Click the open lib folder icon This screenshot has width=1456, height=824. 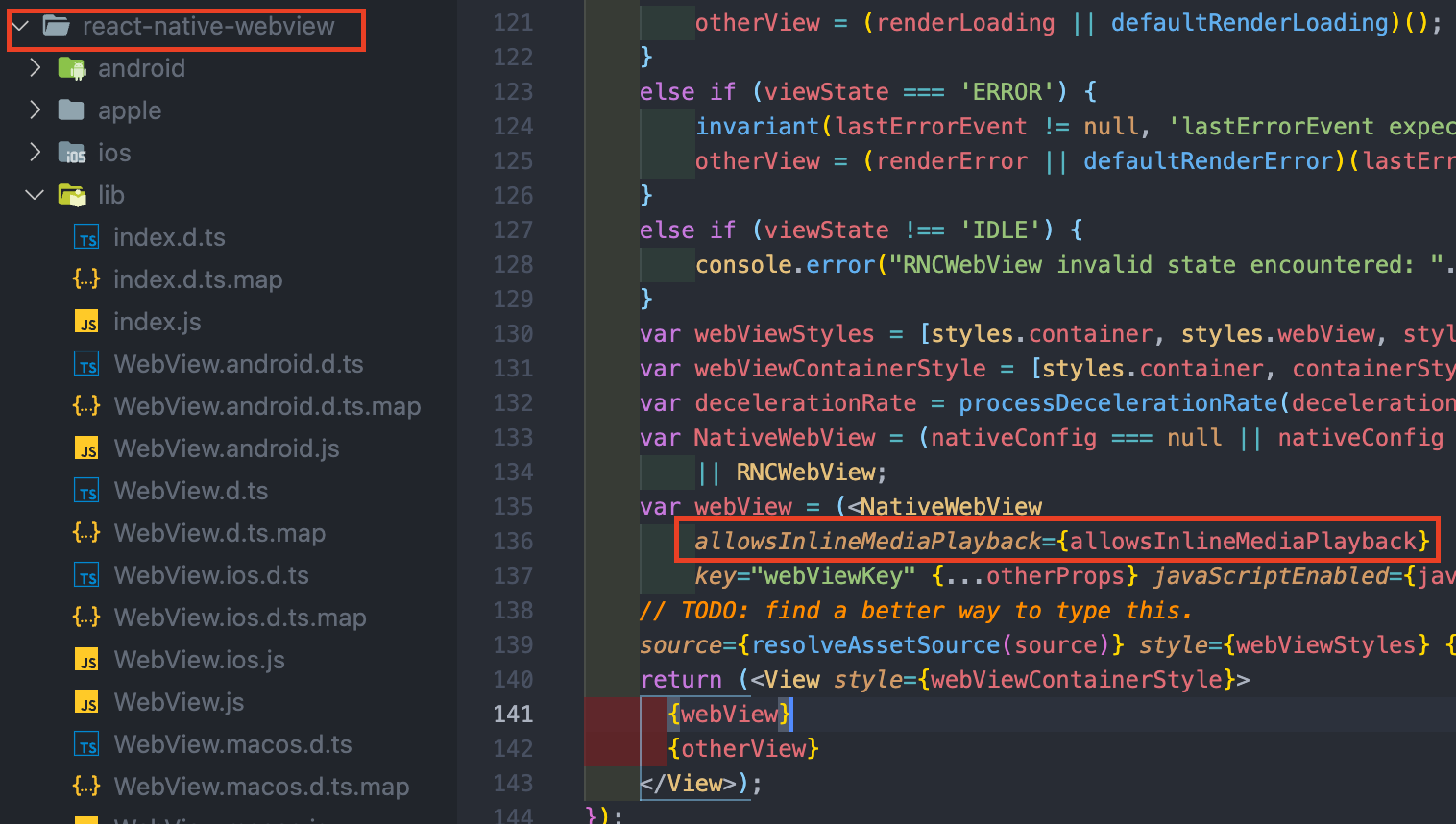click(x=72, y=195)
